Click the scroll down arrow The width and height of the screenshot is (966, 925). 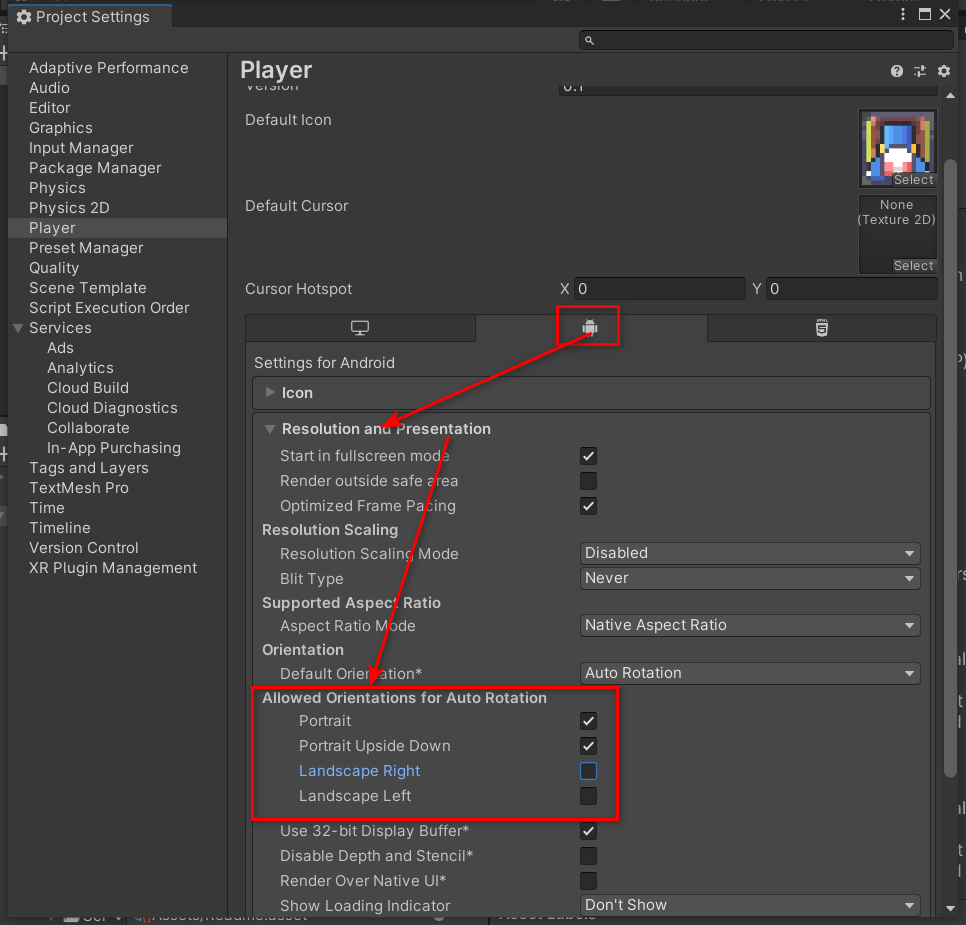951,908
